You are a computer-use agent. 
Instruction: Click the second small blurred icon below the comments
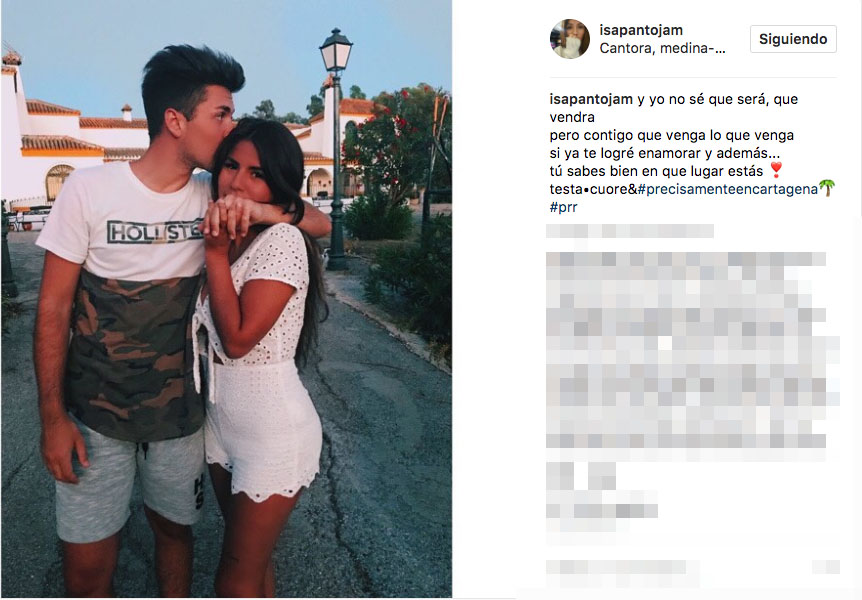[x=601, y=476]
